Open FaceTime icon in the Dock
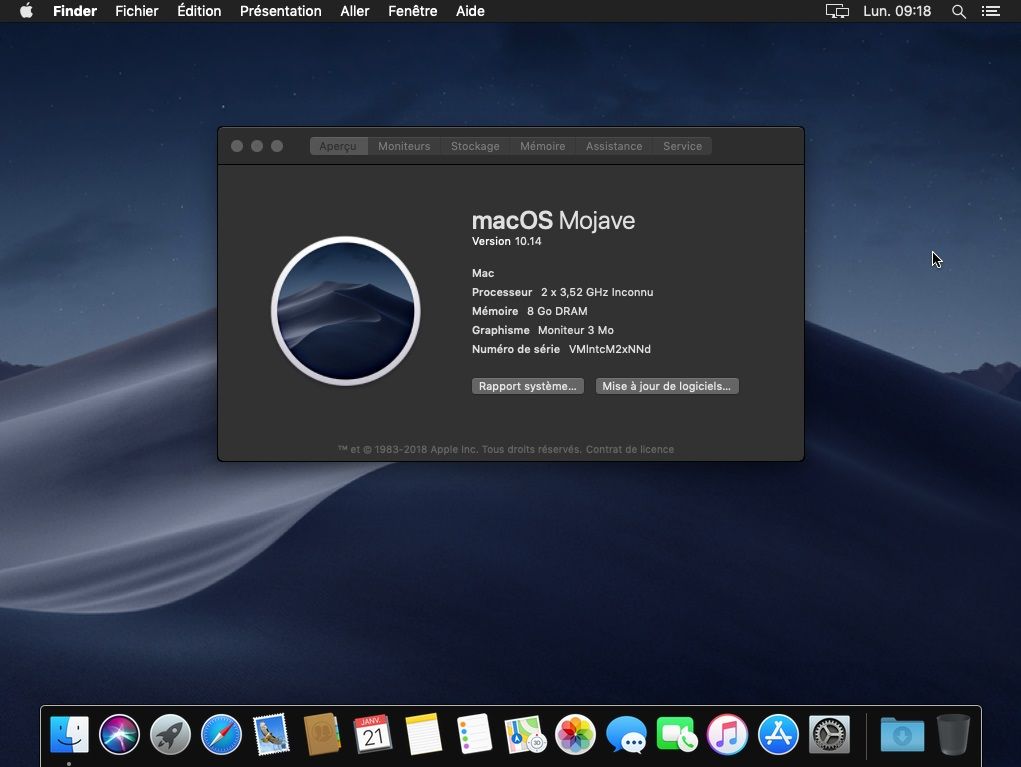This screenshot has height=767, width=1021. point(677,734)
